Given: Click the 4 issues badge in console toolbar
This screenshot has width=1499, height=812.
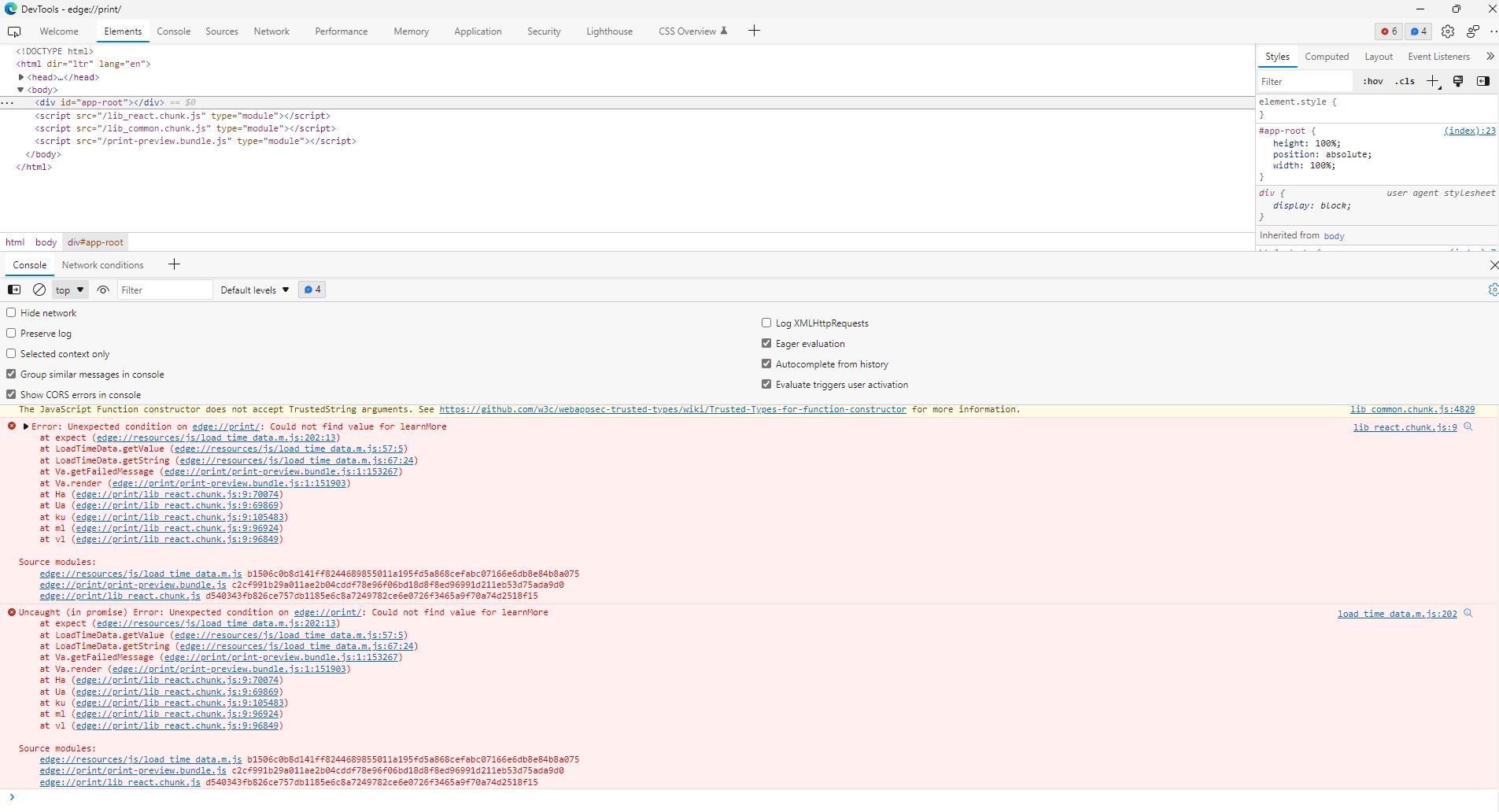Looking at the screenshot, I should (x=312, y=290).
